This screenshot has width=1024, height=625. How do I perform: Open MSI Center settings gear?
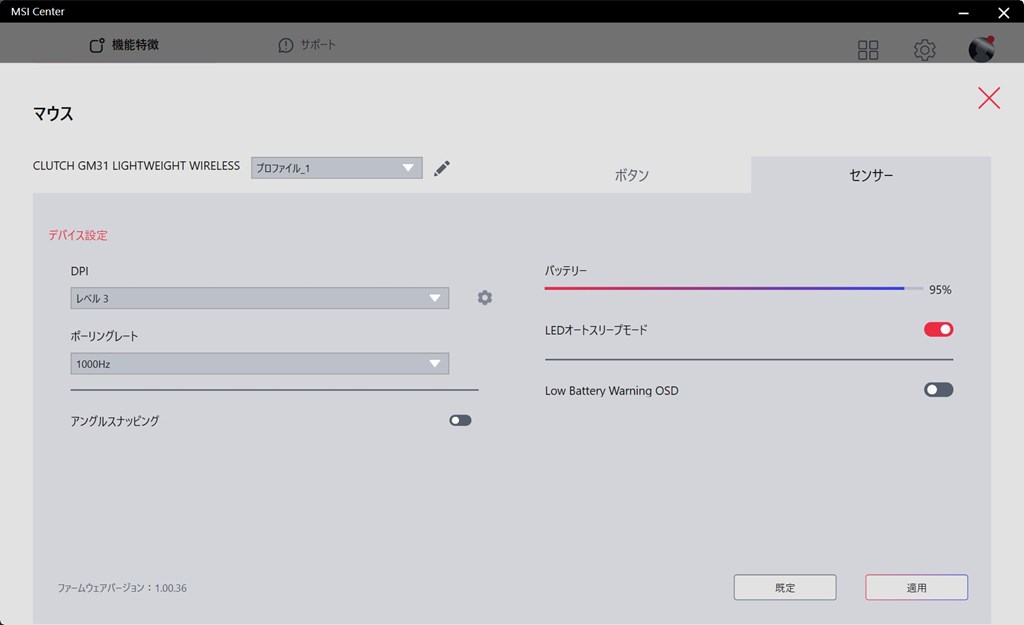tap(925, 50)
